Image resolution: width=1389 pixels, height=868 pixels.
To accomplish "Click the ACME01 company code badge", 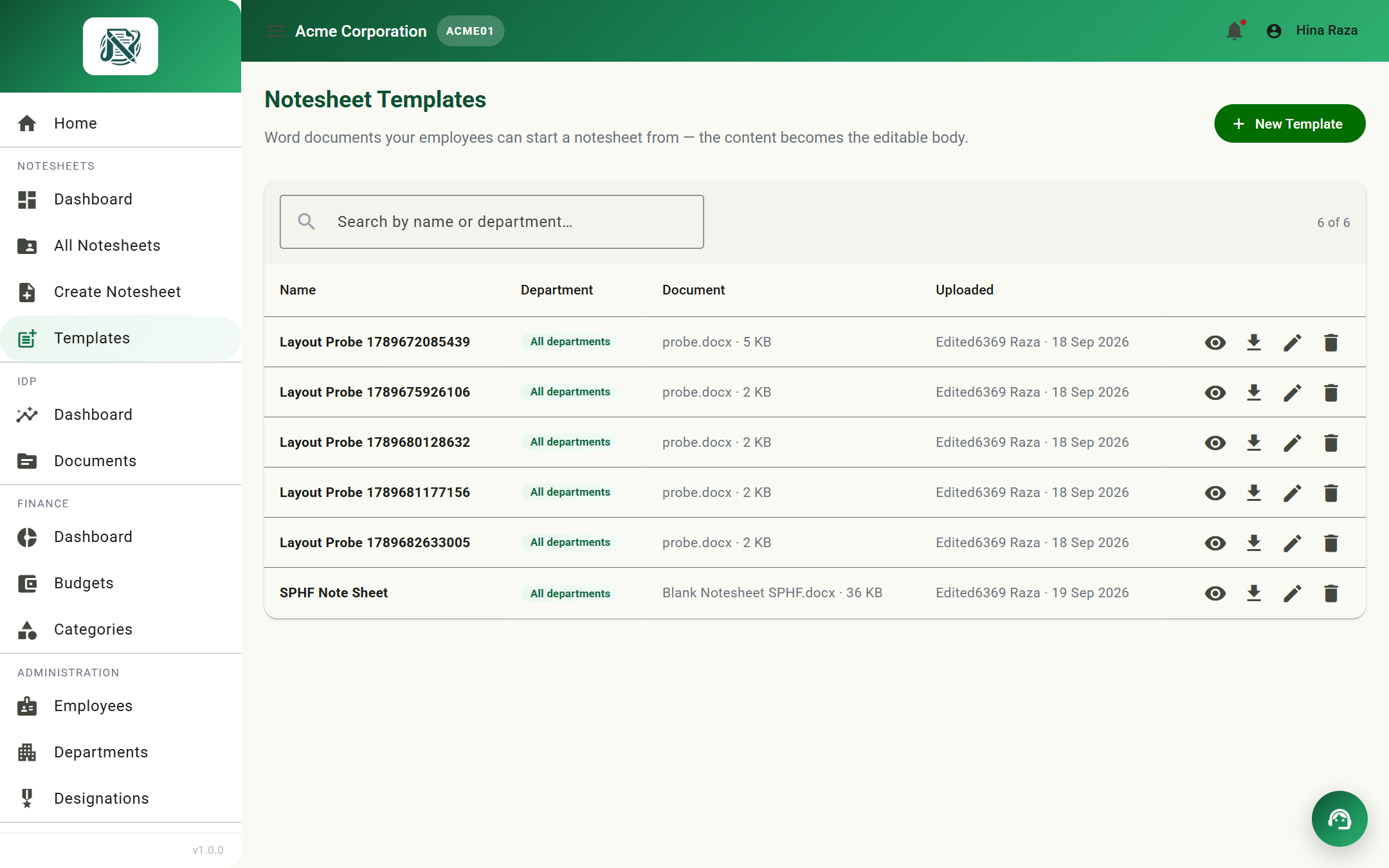I will pyautogui.click(x=470, y=31).
